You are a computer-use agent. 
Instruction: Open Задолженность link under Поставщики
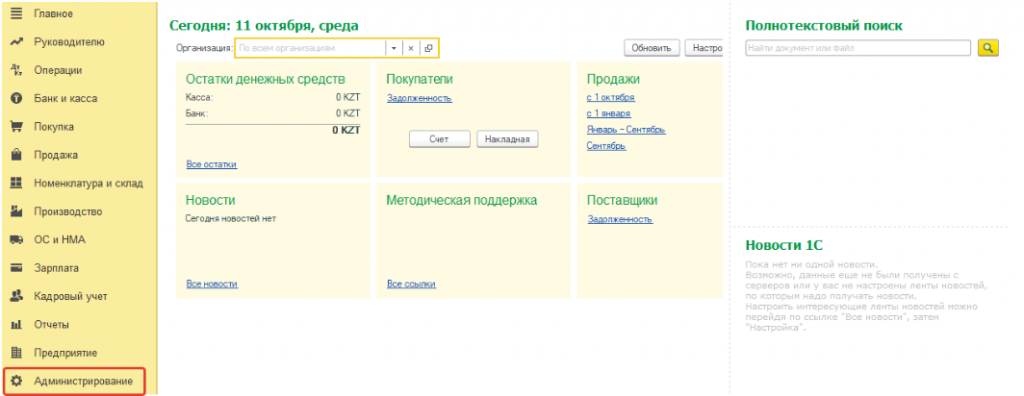click(620, 219)
